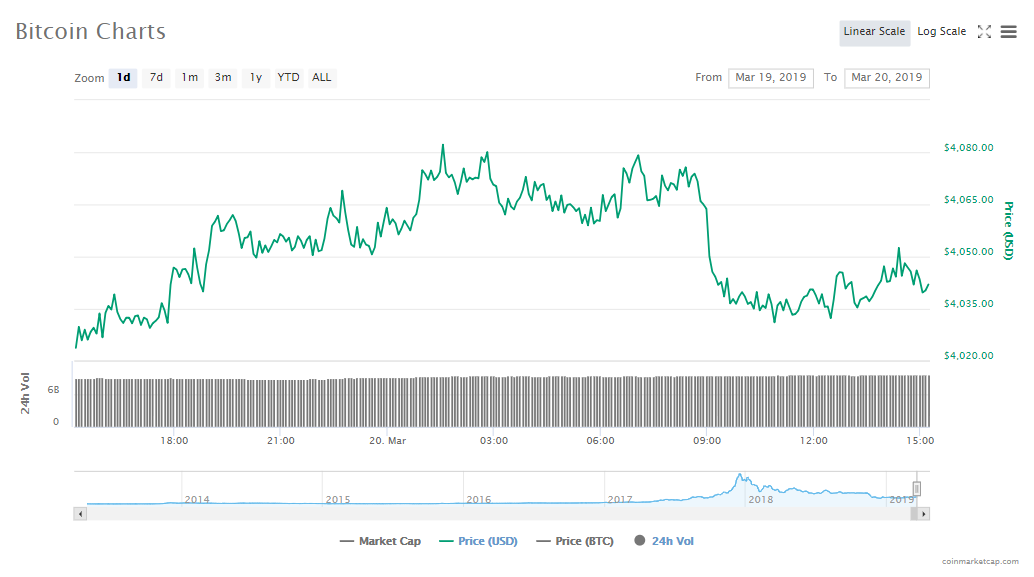Viewport: 1034px width, 577px height.
Task: Toggle the 24h Vol legend dot
Action: (x=638, y=541)
